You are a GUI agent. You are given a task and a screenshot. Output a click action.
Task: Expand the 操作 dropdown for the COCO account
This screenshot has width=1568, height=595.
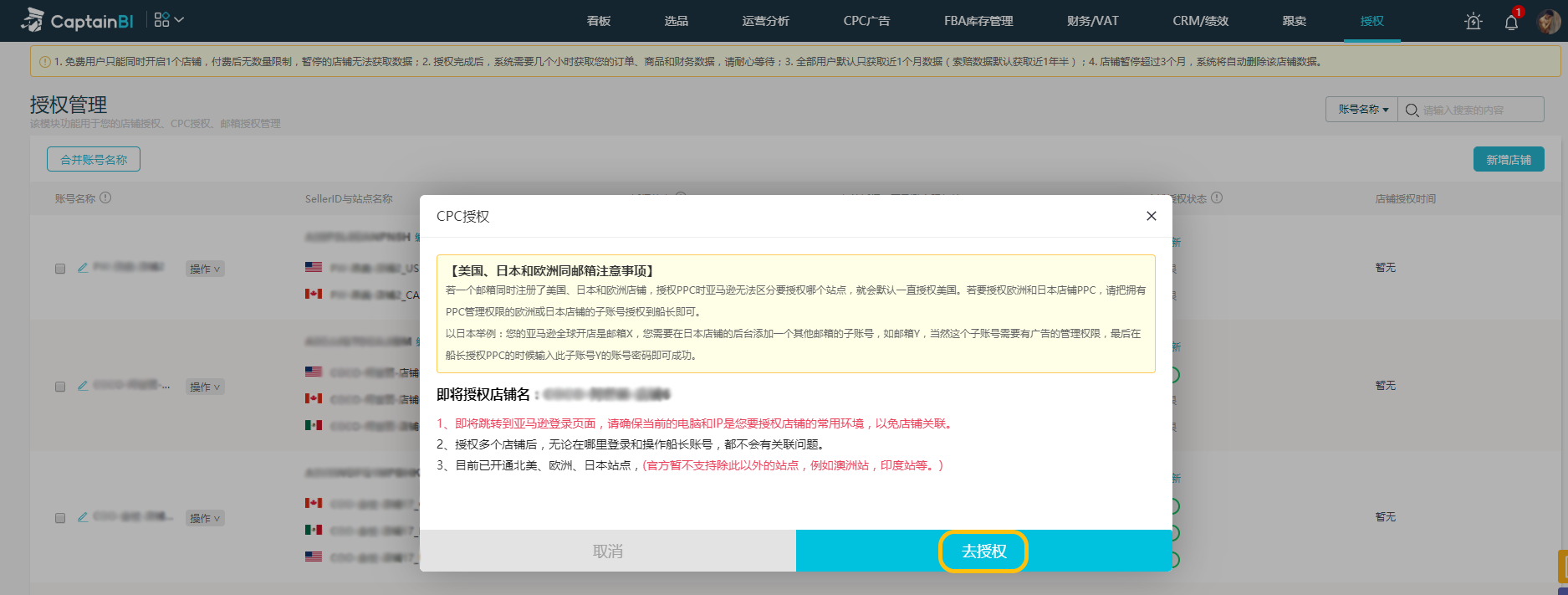point(205,387)
